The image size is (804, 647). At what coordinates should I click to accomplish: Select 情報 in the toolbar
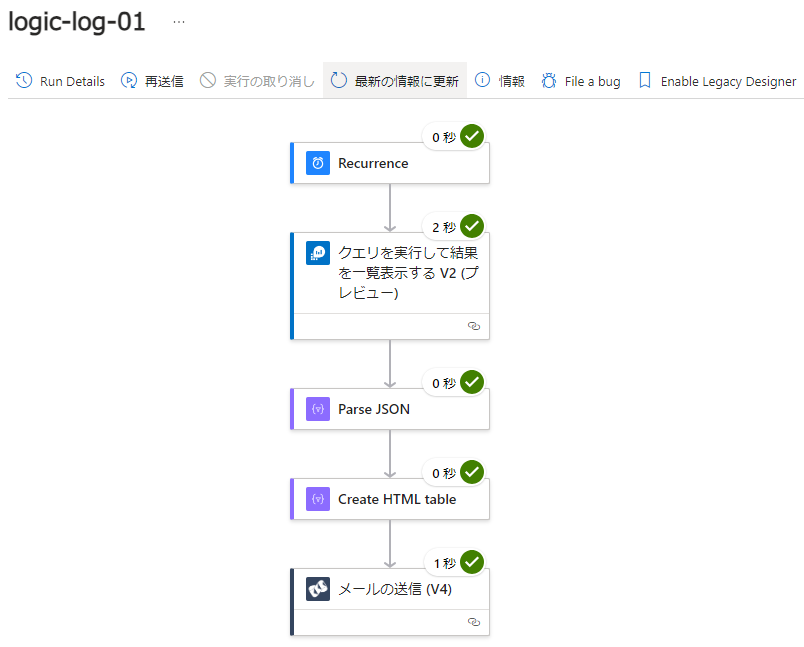pyautogui.click(x=500, y=81)
